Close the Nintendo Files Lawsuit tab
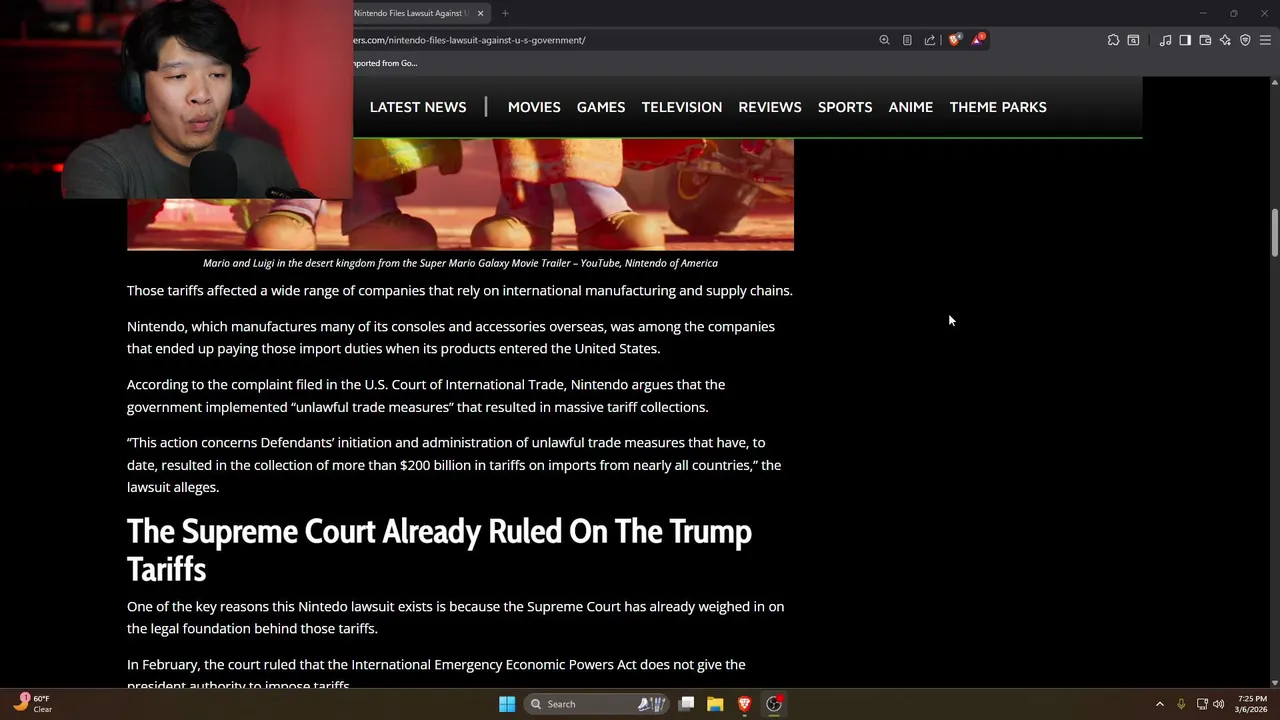The height and width of the screenshot is (720, 1280). (x=480, y=13)
